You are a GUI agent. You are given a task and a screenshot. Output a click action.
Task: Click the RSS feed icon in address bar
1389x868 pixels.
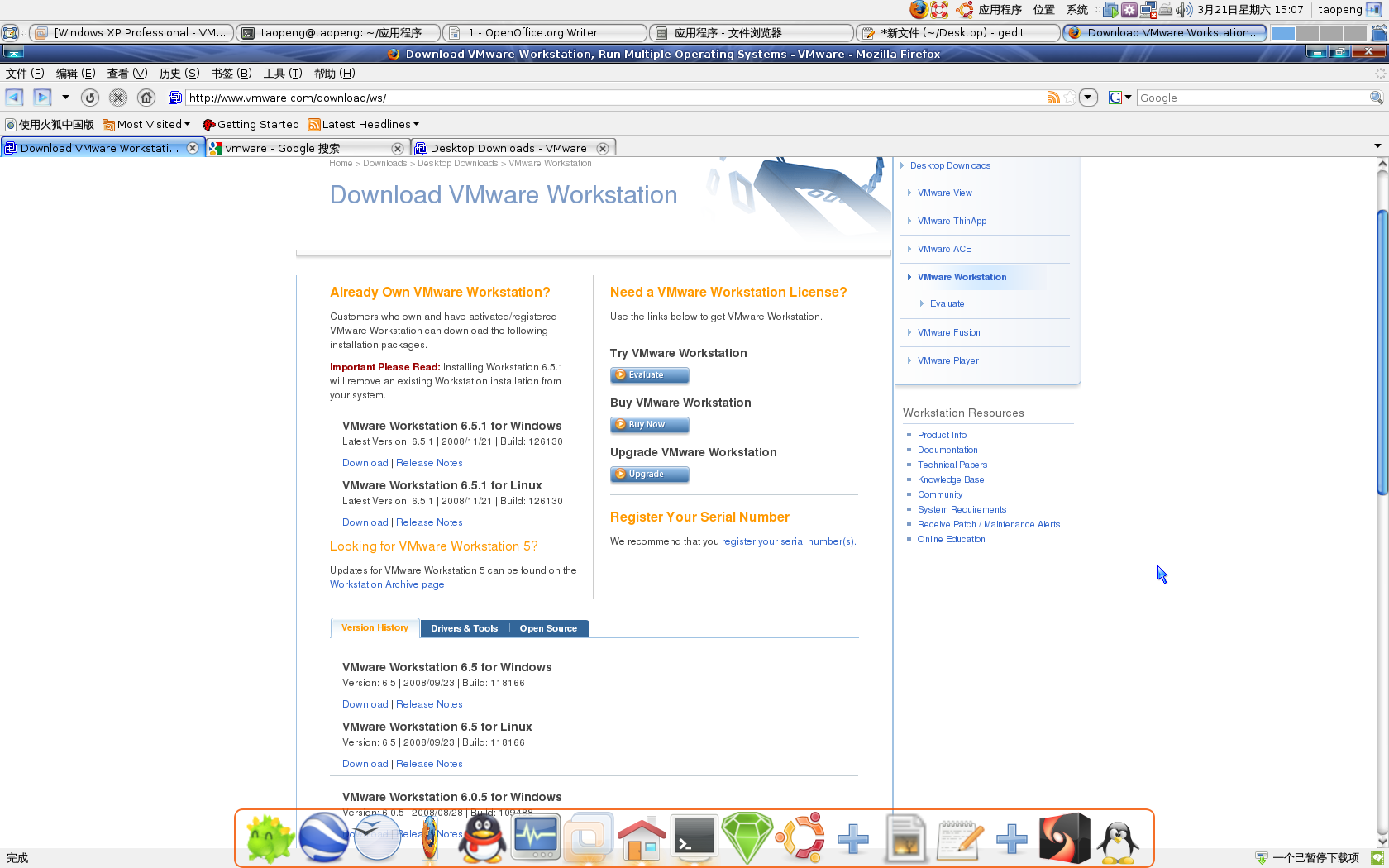tap(1053, 98)
